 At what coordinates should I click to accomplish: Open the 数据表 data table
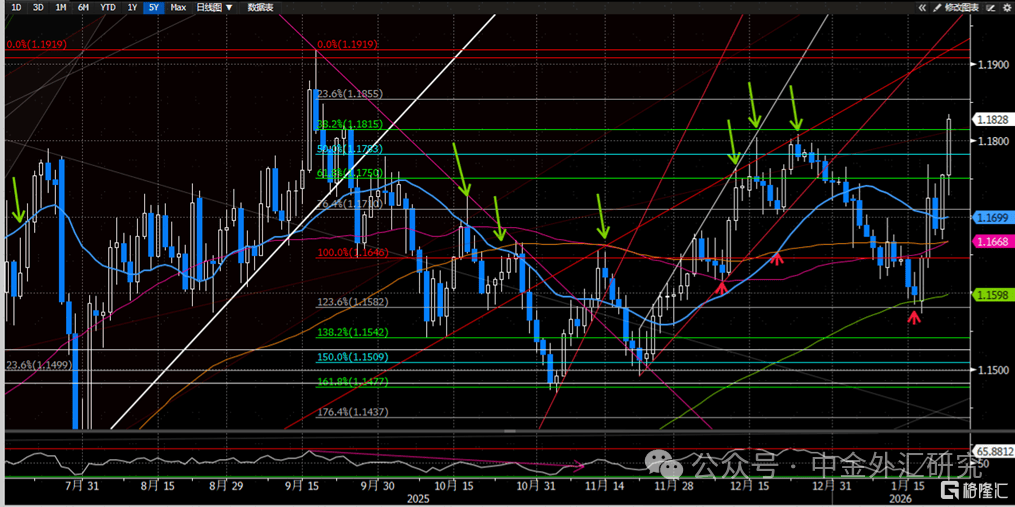coord(261,7)
